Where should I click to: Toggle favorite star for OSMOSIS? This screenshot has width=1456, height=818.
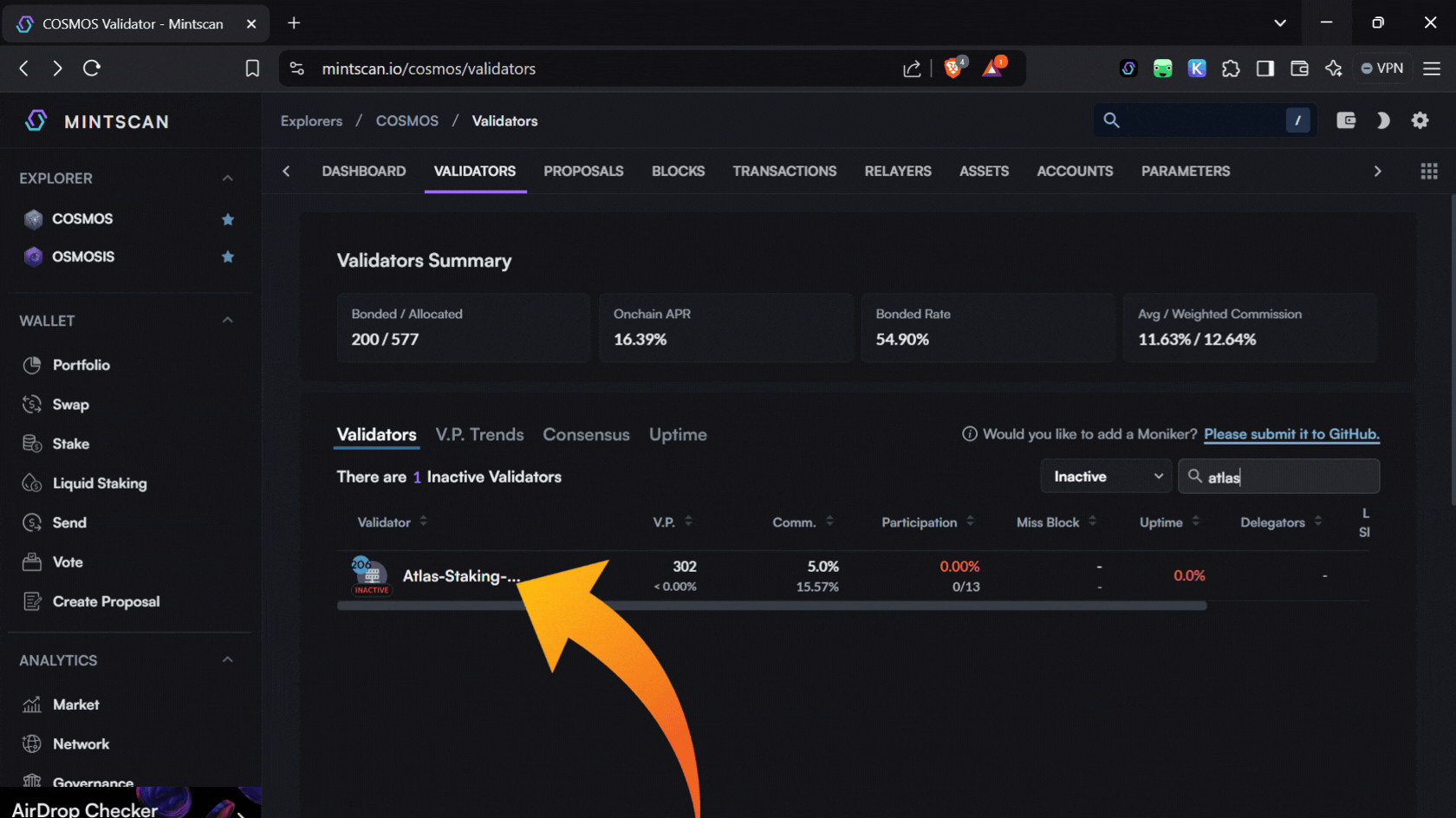pyautogui.click(x=228, y=256)
